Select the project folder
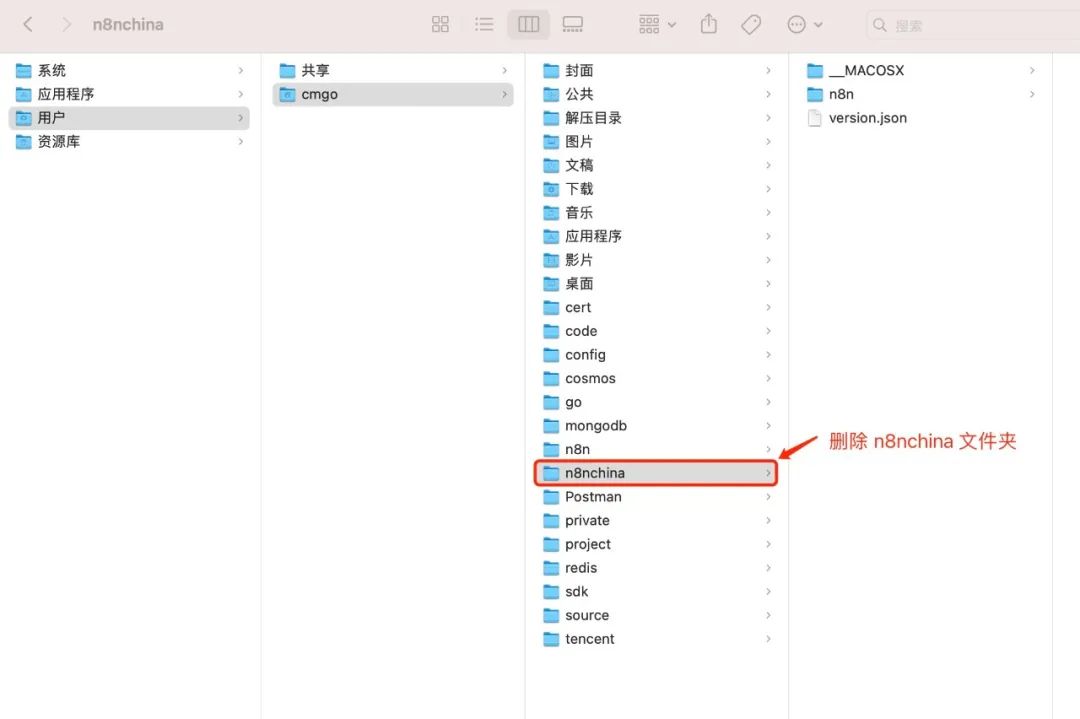Image resolution: width=1080 pixels, height=719 pixels. pos(656,544)
